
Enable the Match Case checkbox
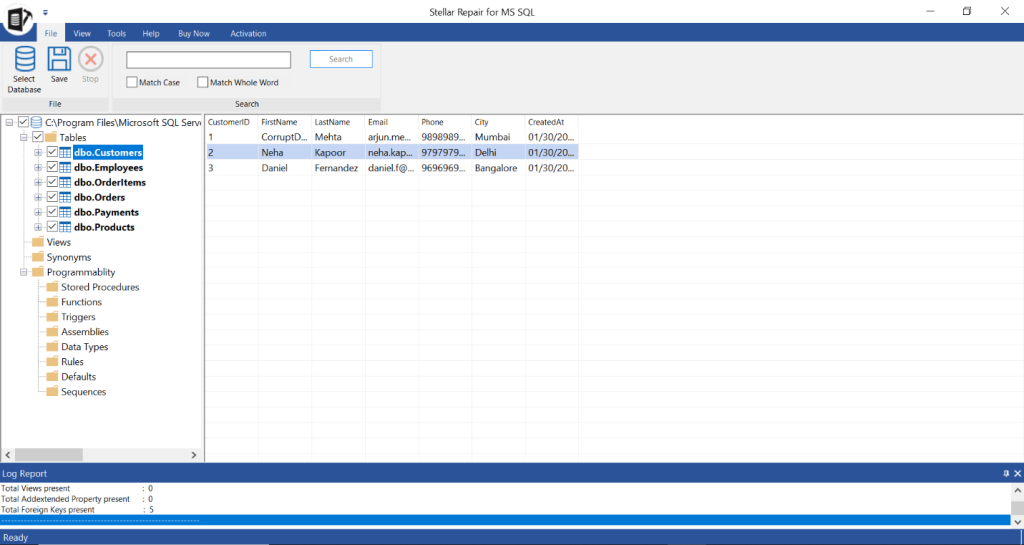[132, 82]
